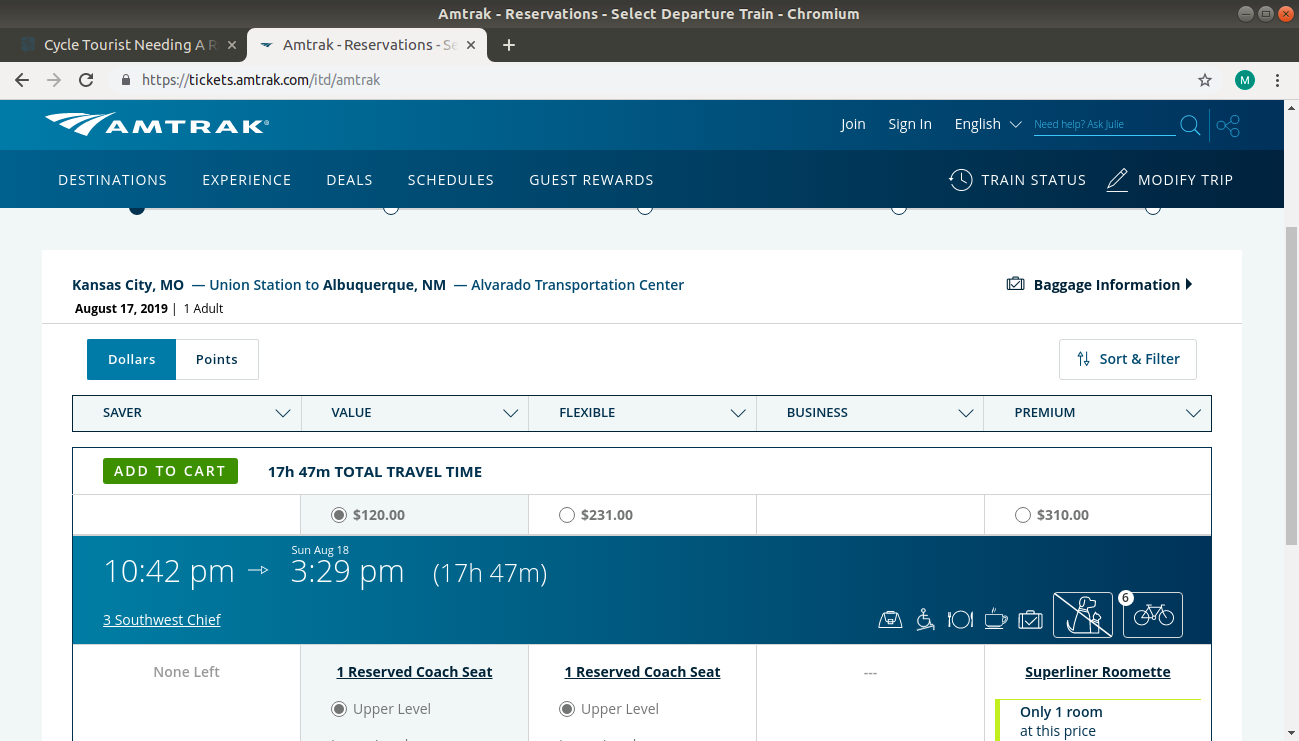
Task: Bookmark page with star icon
Action: pyautogui.click(x=1205, y=80)
